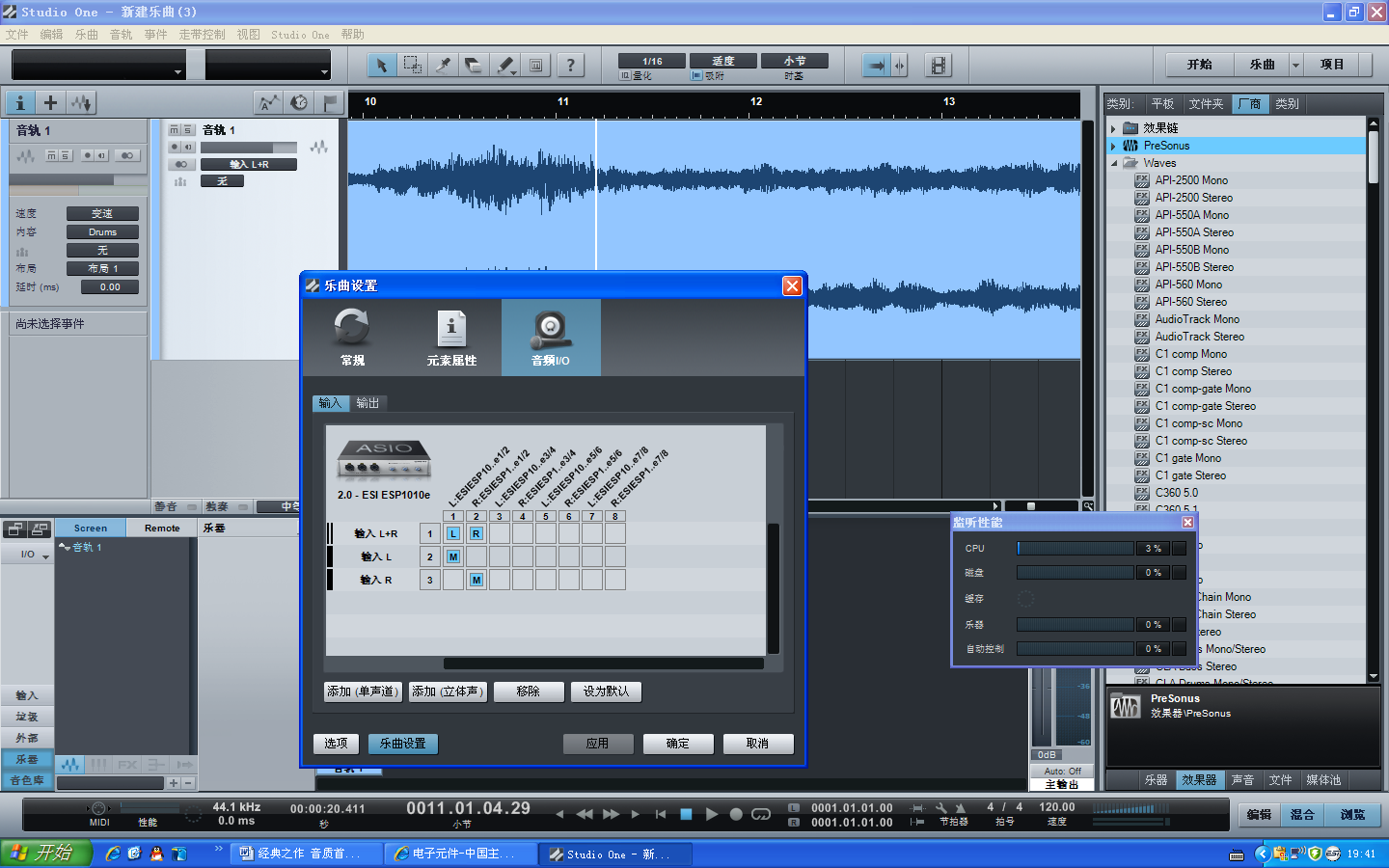Open the 走带控制 menu
The image size is (1389, 868).
click(x=202, y=35)
